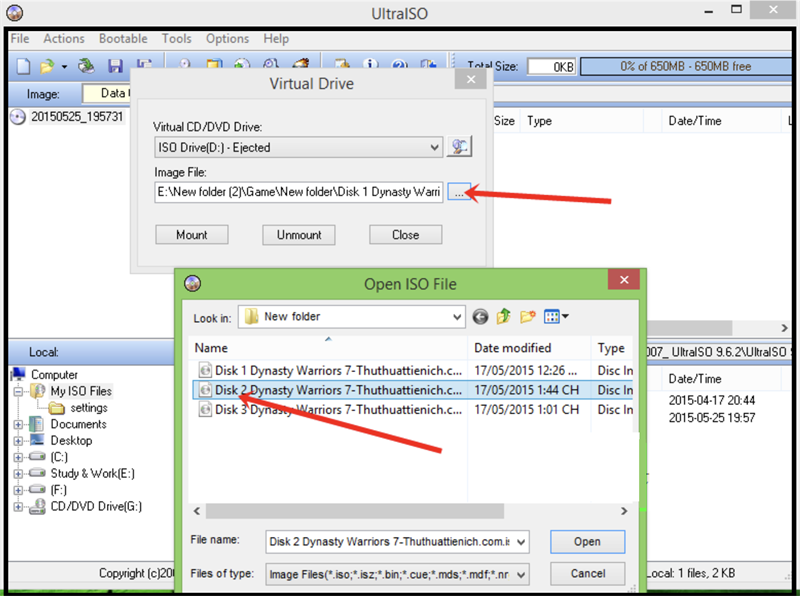Screen dimensions: 800x596
Task: Click the Back navigation icon in Open ISO File
Action: tap(480, 316)
